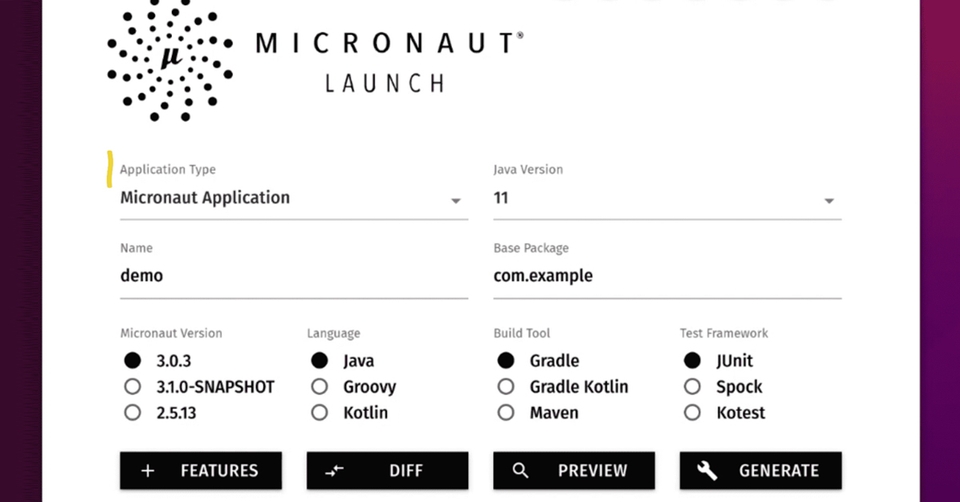Click the plus icon on Features button

pos(148,470)
